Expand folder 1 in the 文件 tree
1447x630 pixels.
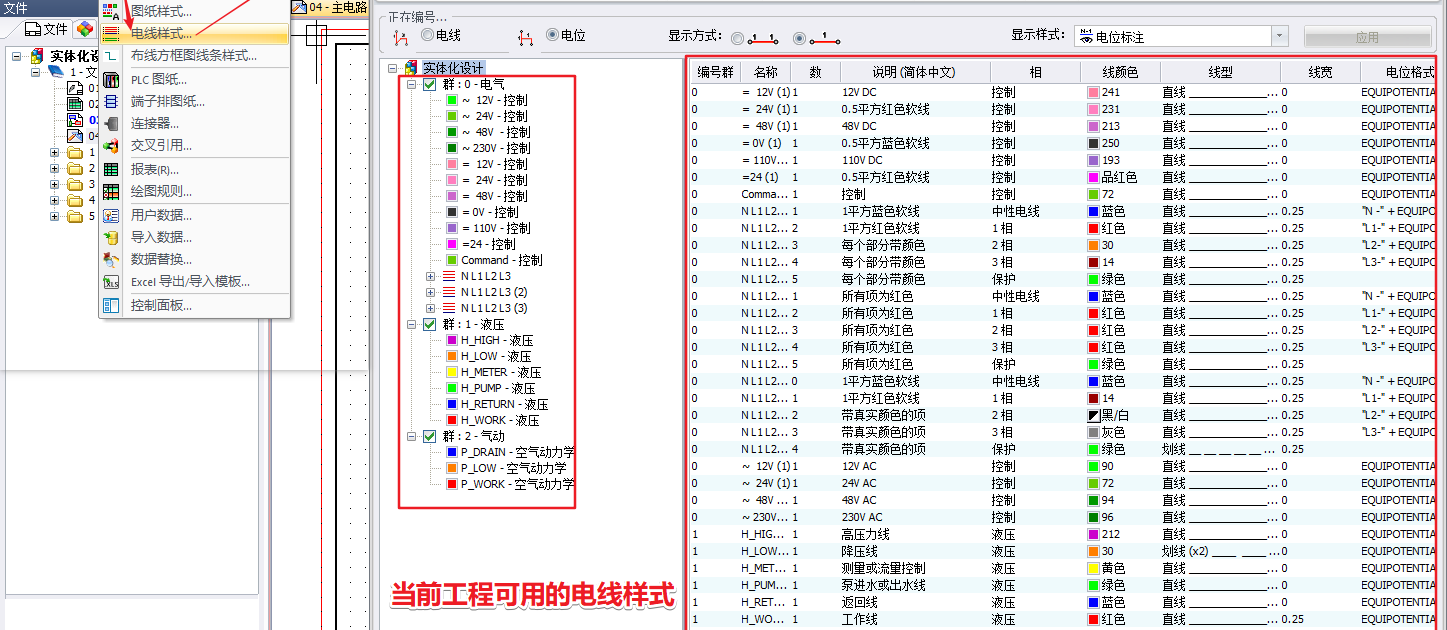pos(55,153)
